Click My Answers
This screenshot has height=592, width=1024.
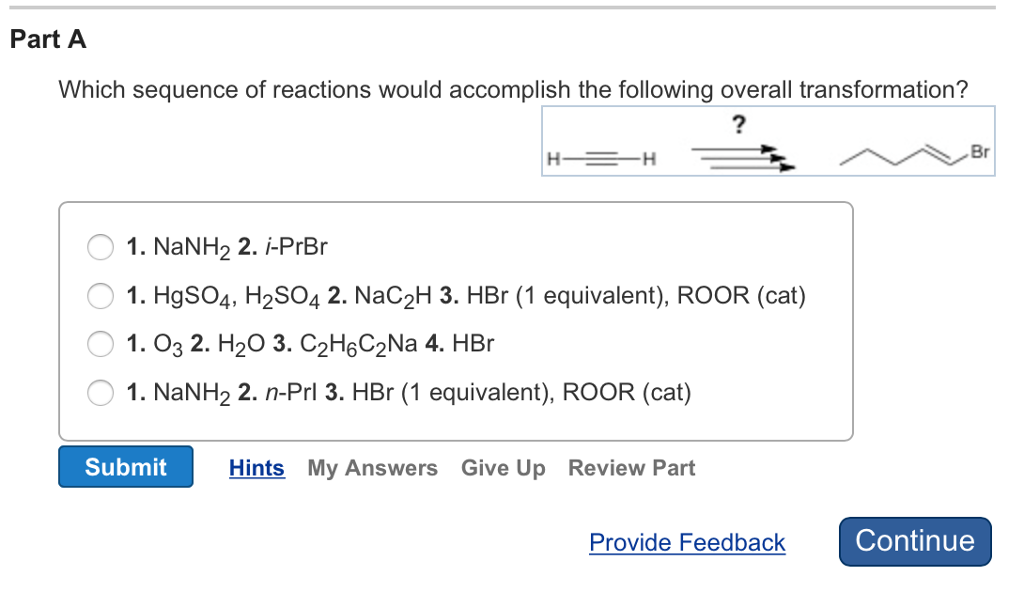click(x=372, y=467)
